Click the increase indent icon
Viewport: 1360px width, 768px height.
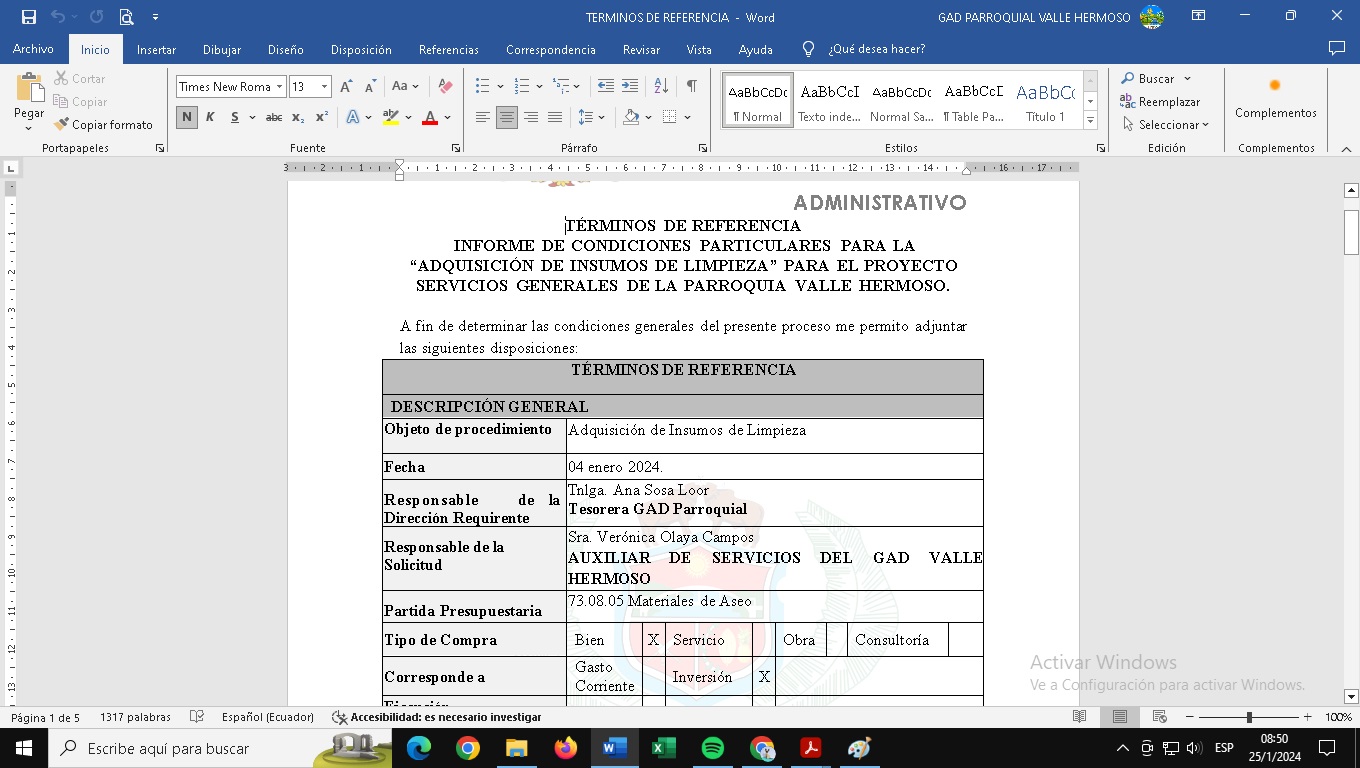[630, 86]
